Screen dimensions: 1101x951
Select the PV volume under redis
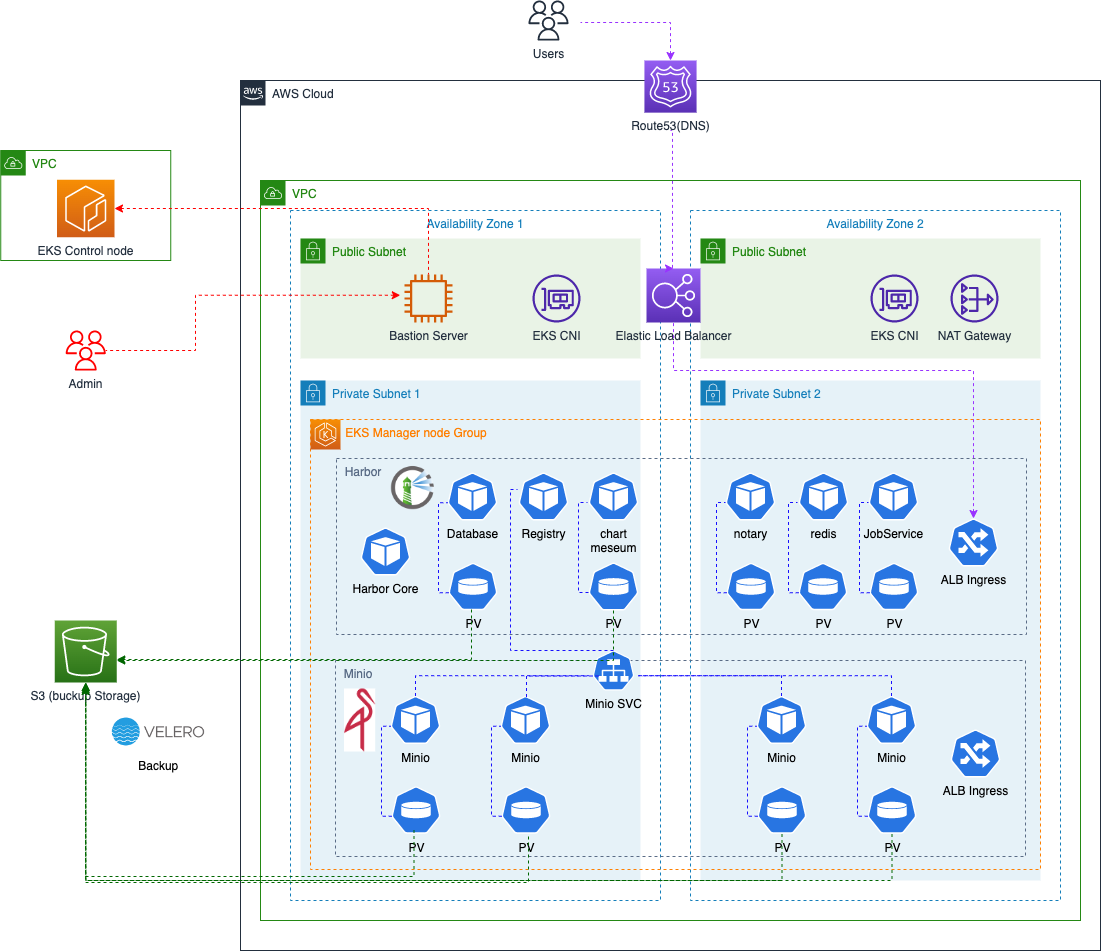click(x=824, y=586)
